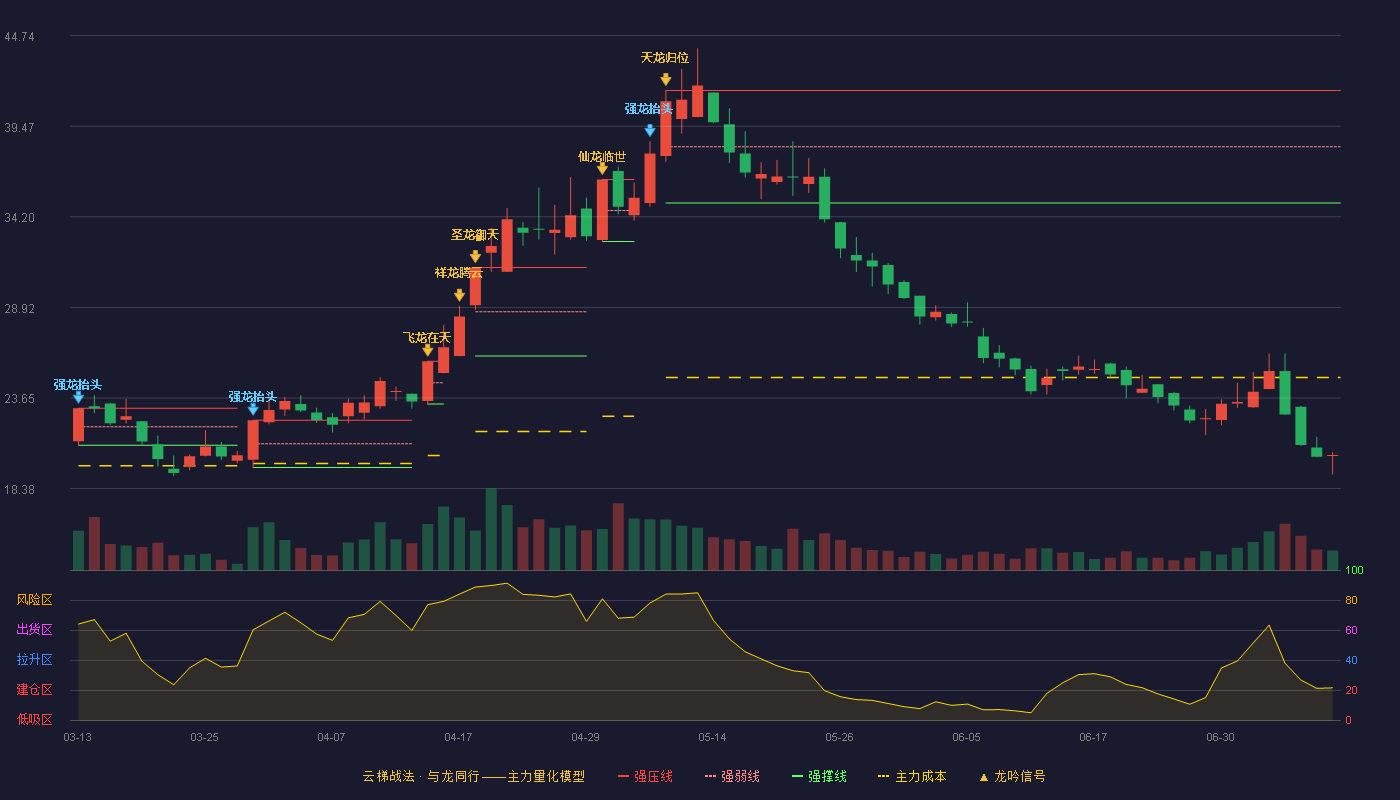
Task: Toggle the 强弱线 legend entry
Action: pyautogui.click(x=732, y=776)
